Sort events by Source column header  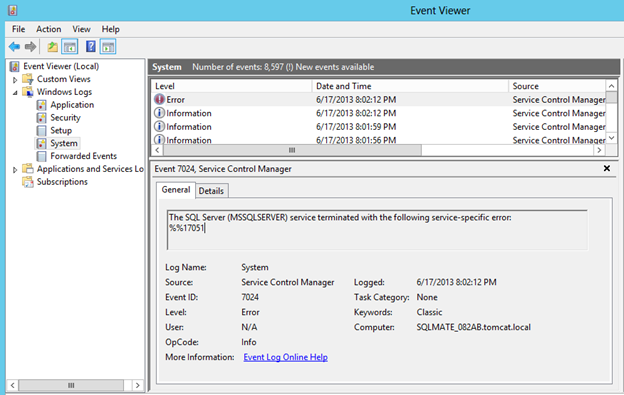[557, 86]
